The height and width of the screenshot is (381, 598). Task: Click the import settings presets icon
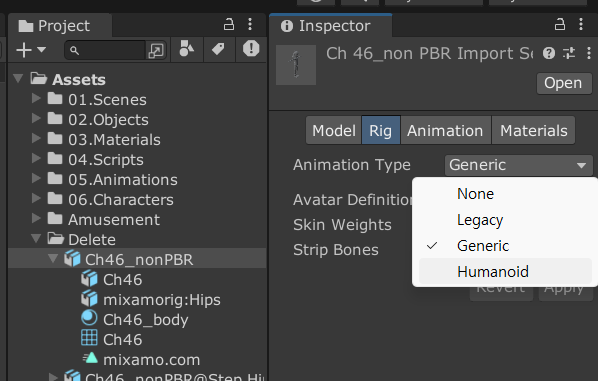(569, 53)
